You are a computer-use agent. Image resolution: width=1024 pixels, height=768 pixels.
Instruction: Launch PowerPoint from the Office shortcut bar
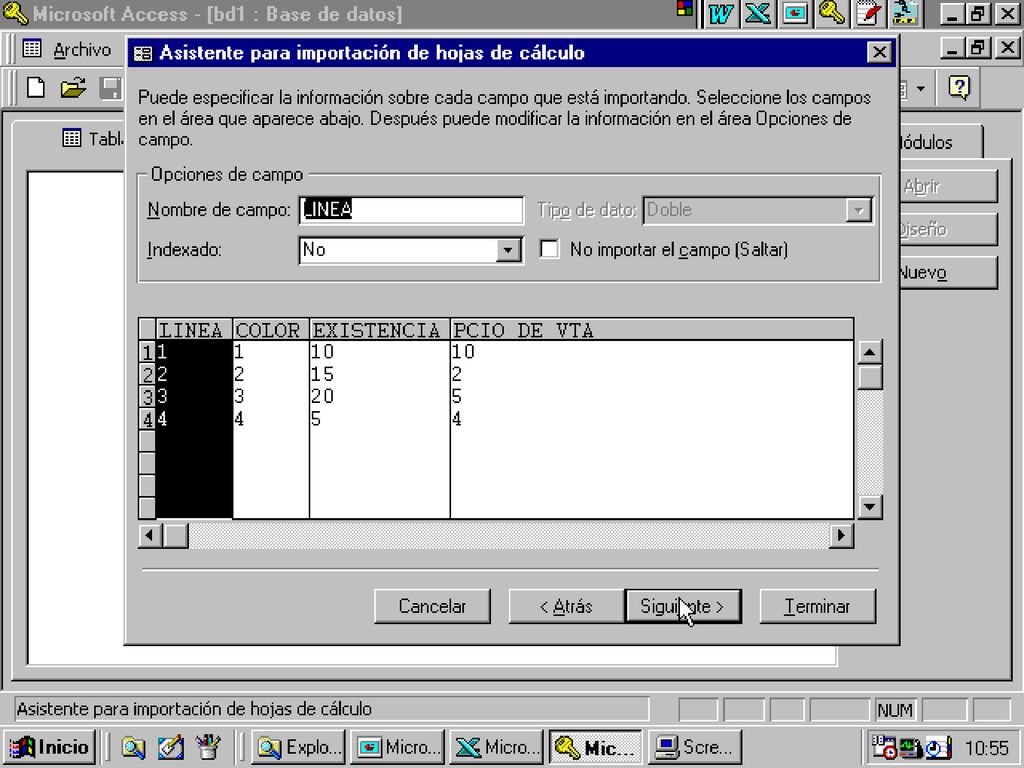click(795, 13)
